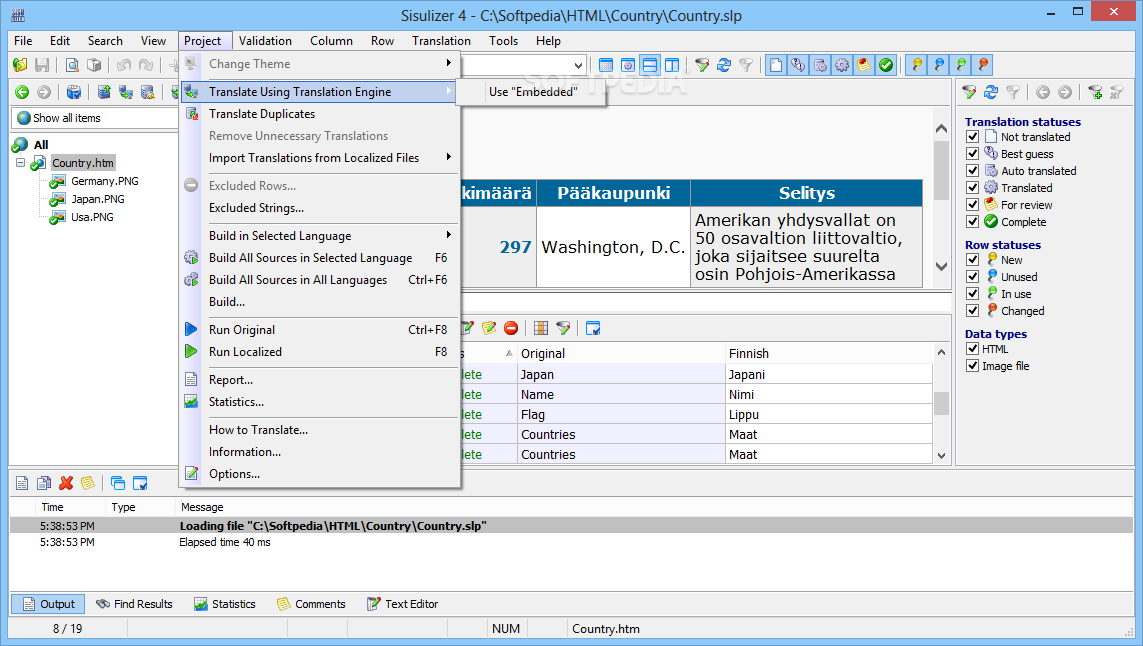Viewport: 1143px width, 646px height.
Task: Select the All root tree node
Action: point(41,144)
